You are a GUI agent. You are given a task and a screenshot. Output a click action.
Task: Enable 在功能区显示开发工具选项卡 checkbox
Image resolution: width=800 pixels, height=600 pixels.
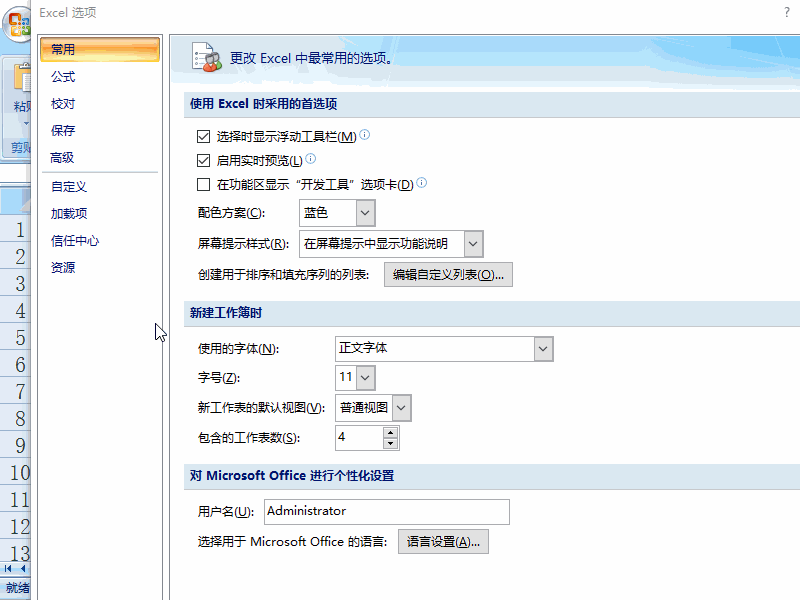point(204,184)
